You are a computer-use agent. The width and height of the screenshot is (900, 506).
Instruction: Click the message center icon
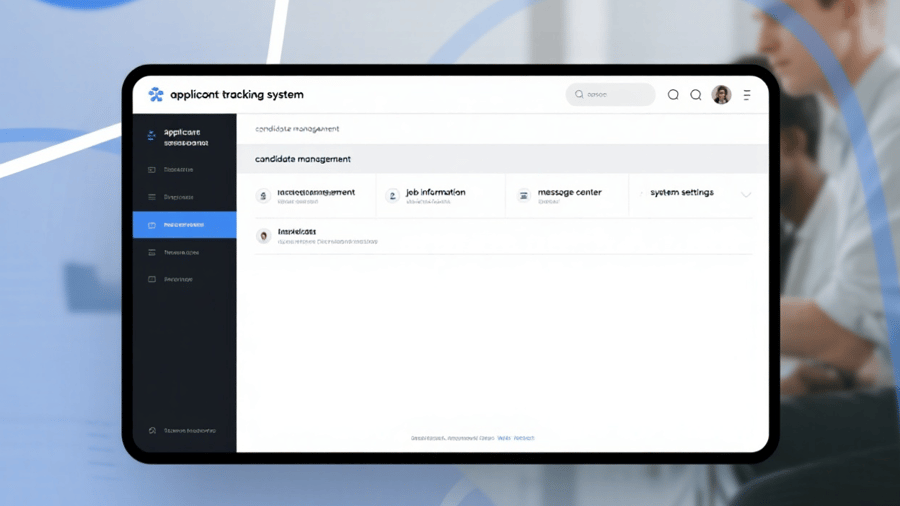point(523,196)
